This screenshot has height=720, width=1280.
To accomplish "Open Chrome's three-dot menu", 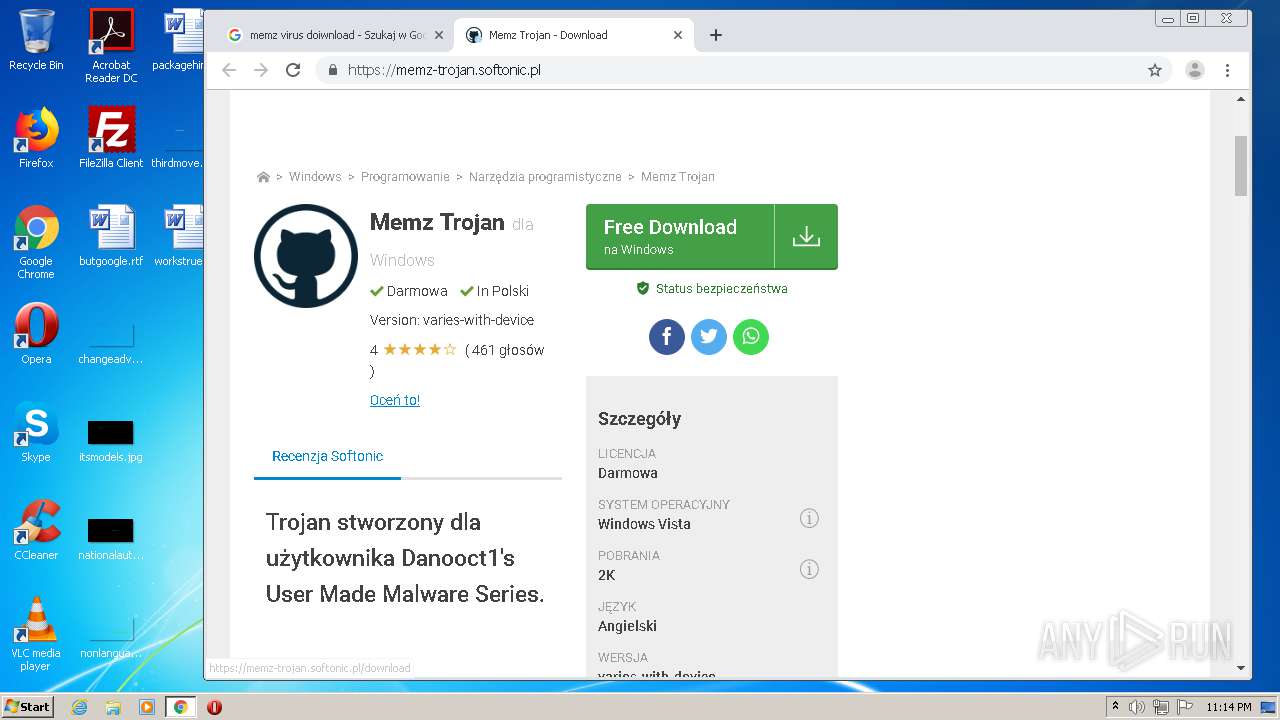I will 1227,70.
